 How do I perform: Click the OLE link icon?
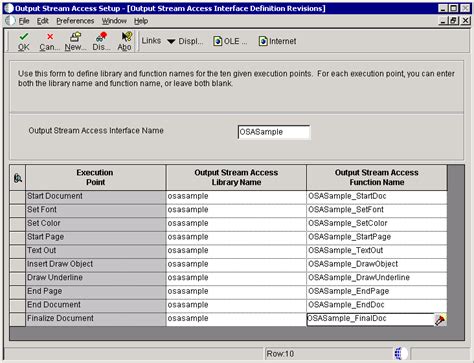coord(217,41)
